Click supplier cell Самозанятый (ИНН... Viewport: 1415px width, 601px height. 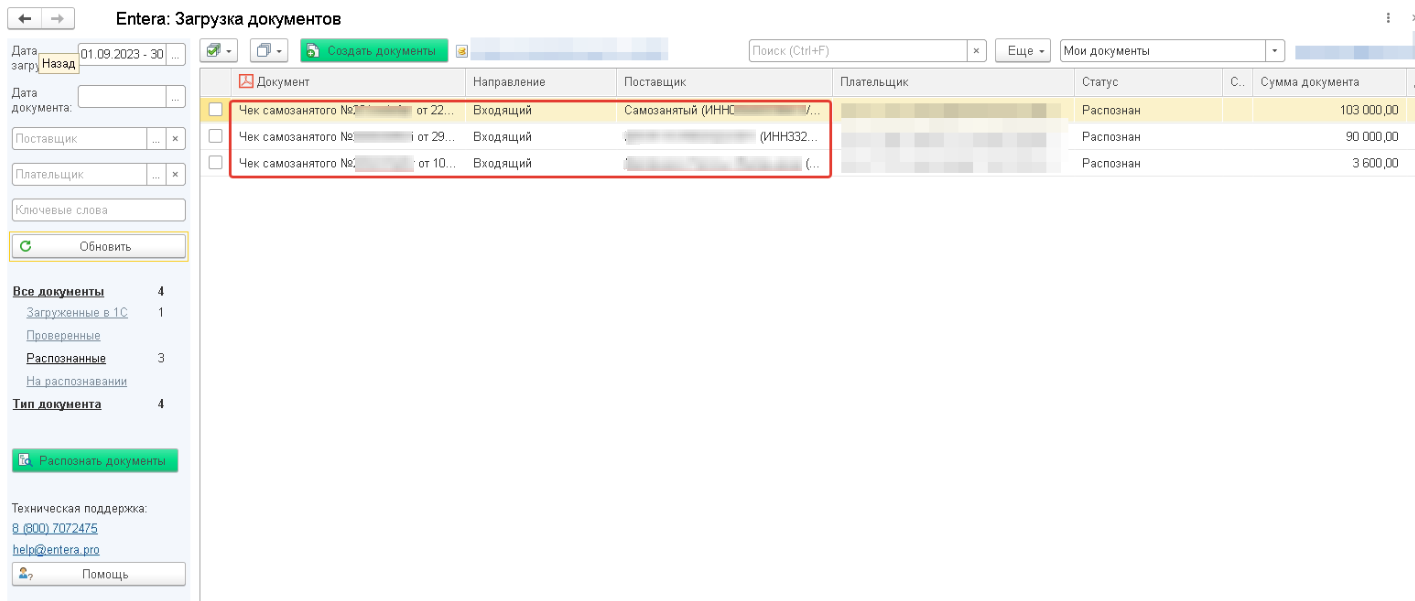[x=724, y=110]
